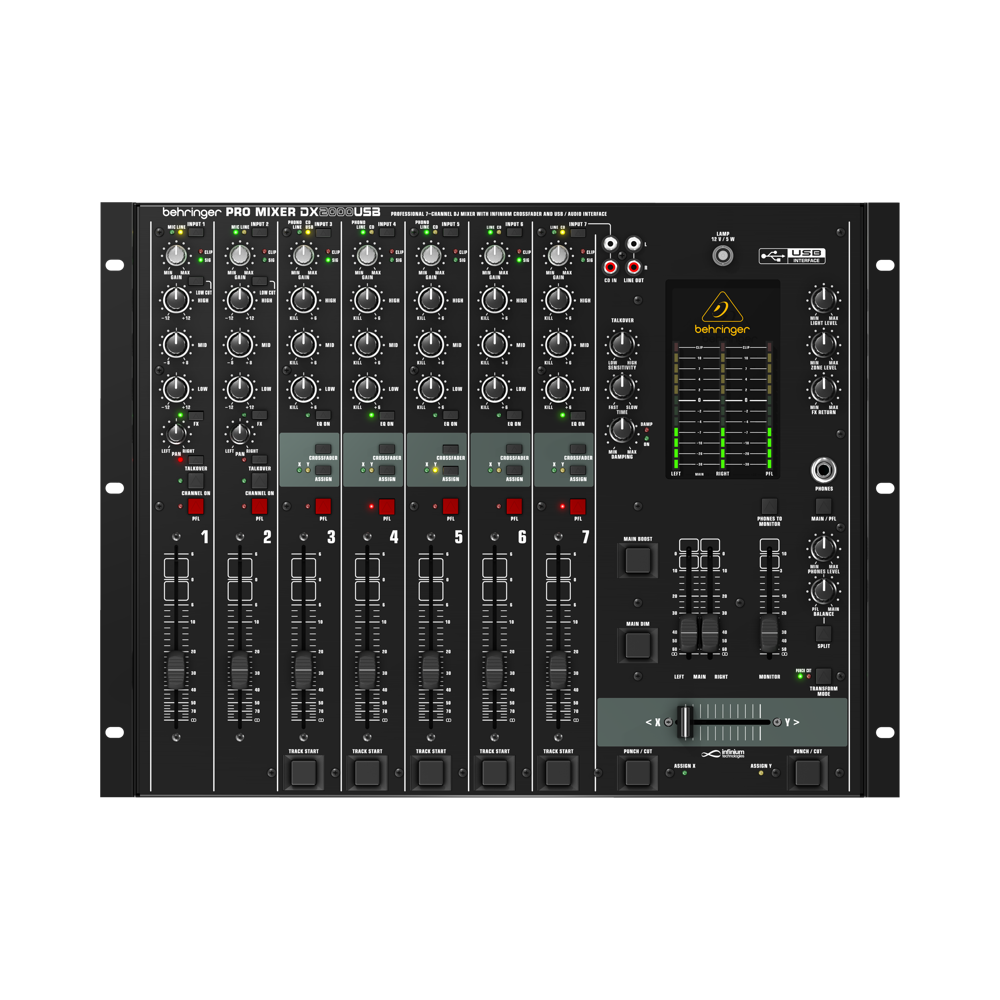1000x1000 pixels.
Task: Toggle CHANNEL ON for channel 2
Action: [260, 480]
